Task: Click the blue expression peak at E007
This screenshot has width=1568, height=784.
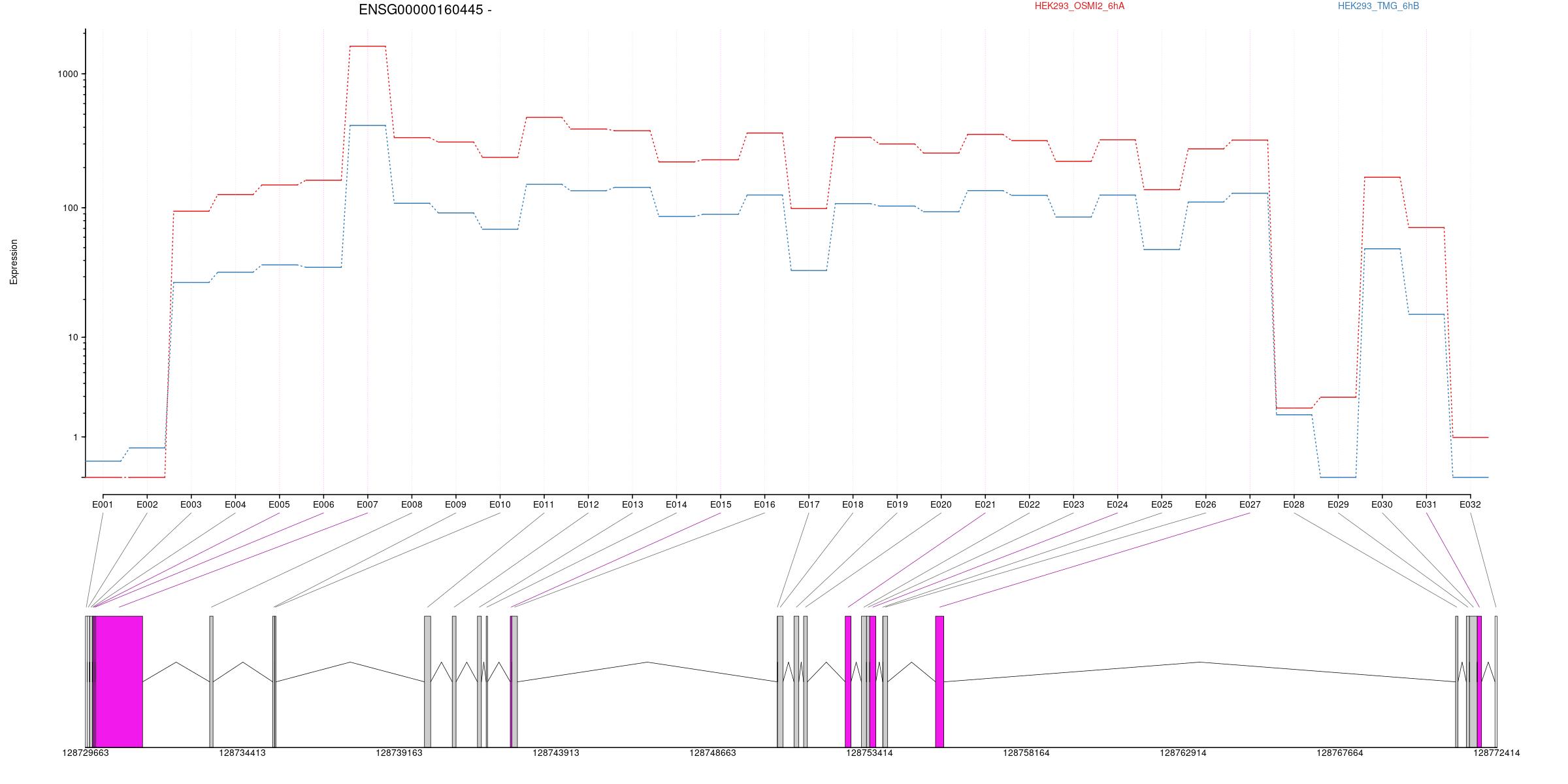Action: click(x=367, y=125)
